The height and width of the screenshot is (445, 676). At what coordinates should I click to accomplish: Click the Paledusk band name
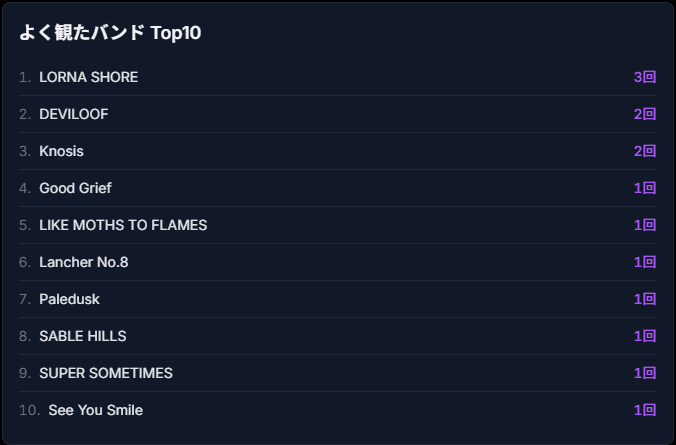tap(69, 299)
